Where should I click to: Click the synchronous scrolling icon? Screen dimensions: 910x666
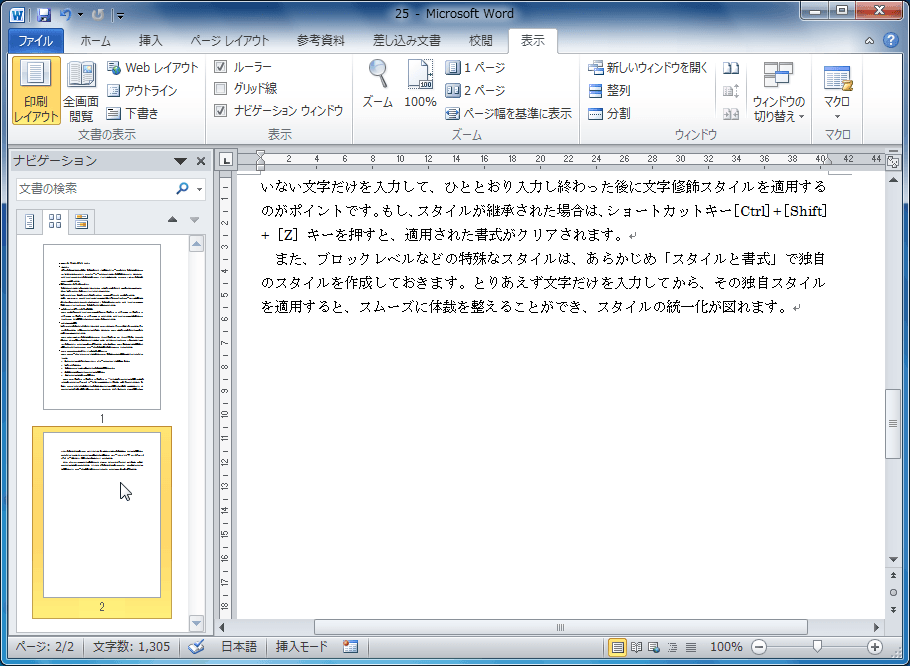(x=731, y=91)
